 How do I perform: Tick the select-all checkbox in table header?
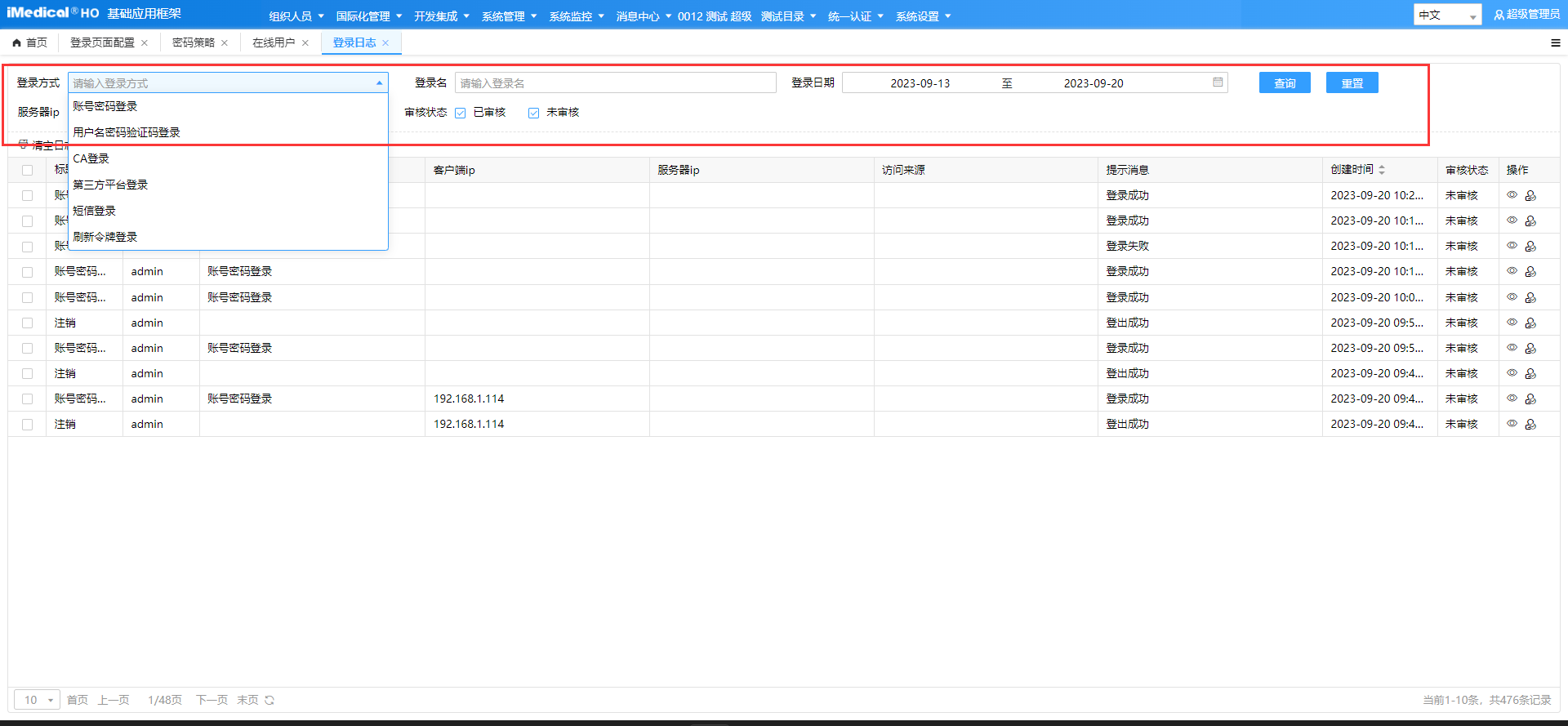tap(27, 170)
